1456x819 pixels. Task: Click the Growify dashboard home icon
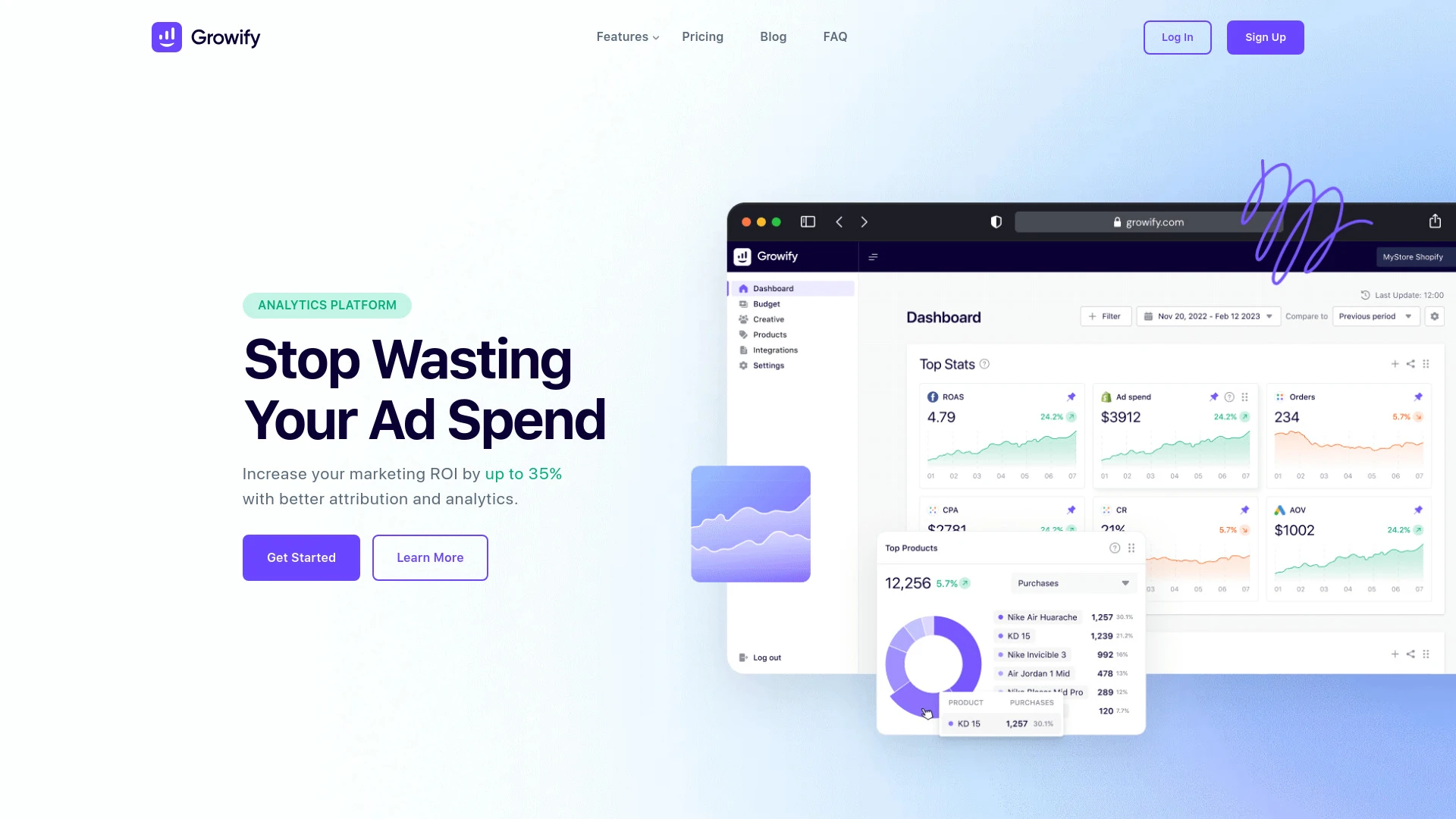[x=743, y=288]
